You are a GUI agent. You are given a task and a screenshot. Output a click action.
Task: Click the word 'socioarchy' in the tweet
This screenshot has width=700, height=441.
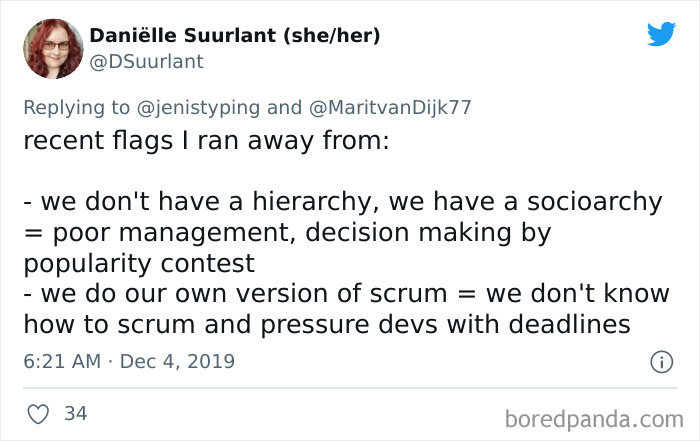(x=595, y=202)
